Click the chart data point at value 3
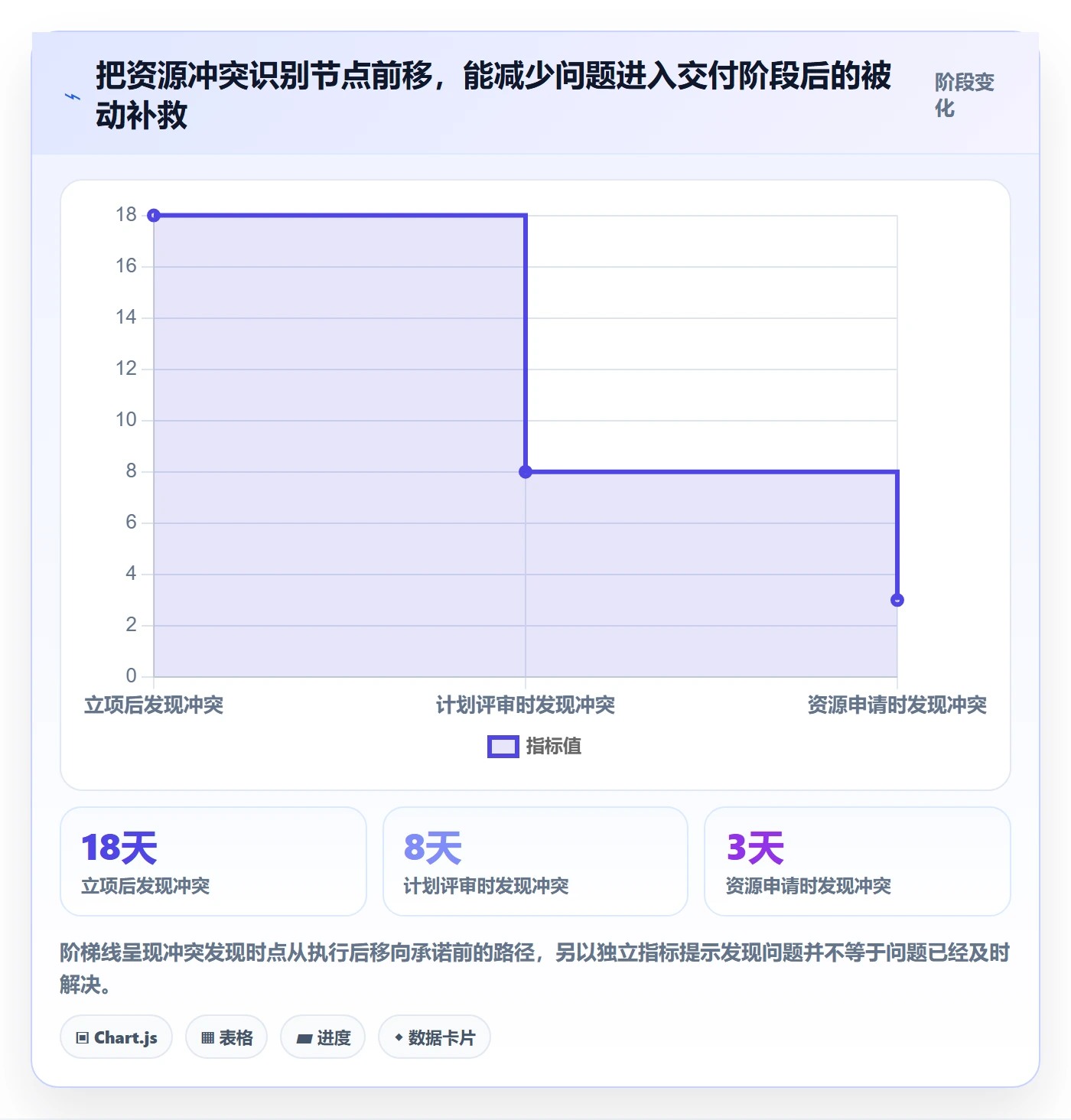The height and width of the screenshot is (1120, 1071). pyautogui.click(x=897, y=601)
